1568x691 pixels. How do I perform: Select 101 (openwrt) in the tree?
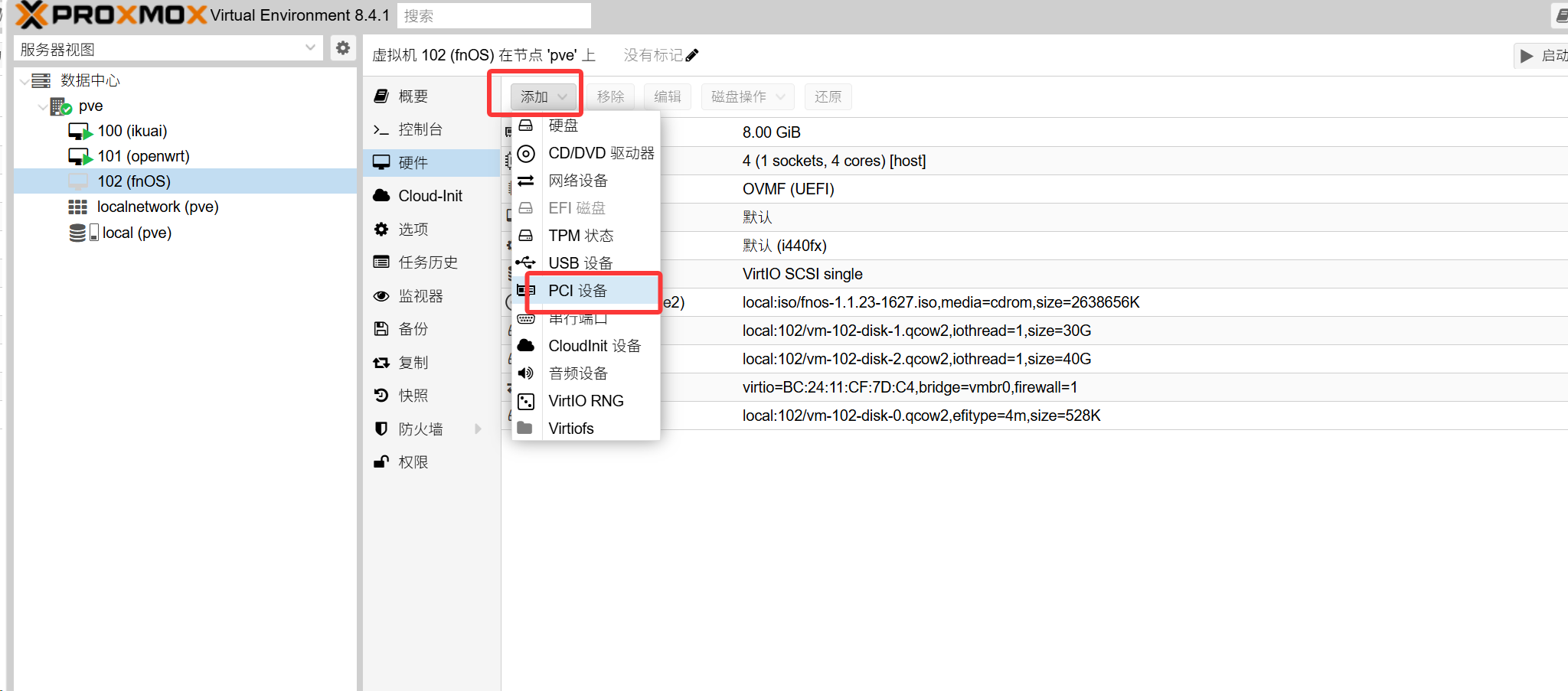(143, 156)
